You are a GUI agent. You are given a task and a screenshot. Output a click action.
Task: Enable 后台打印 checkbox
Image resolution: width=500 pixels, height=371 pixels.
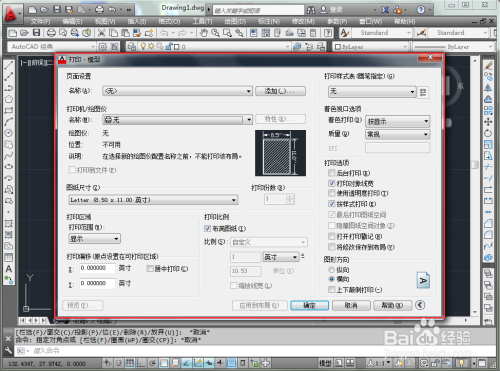pos(331,173)
